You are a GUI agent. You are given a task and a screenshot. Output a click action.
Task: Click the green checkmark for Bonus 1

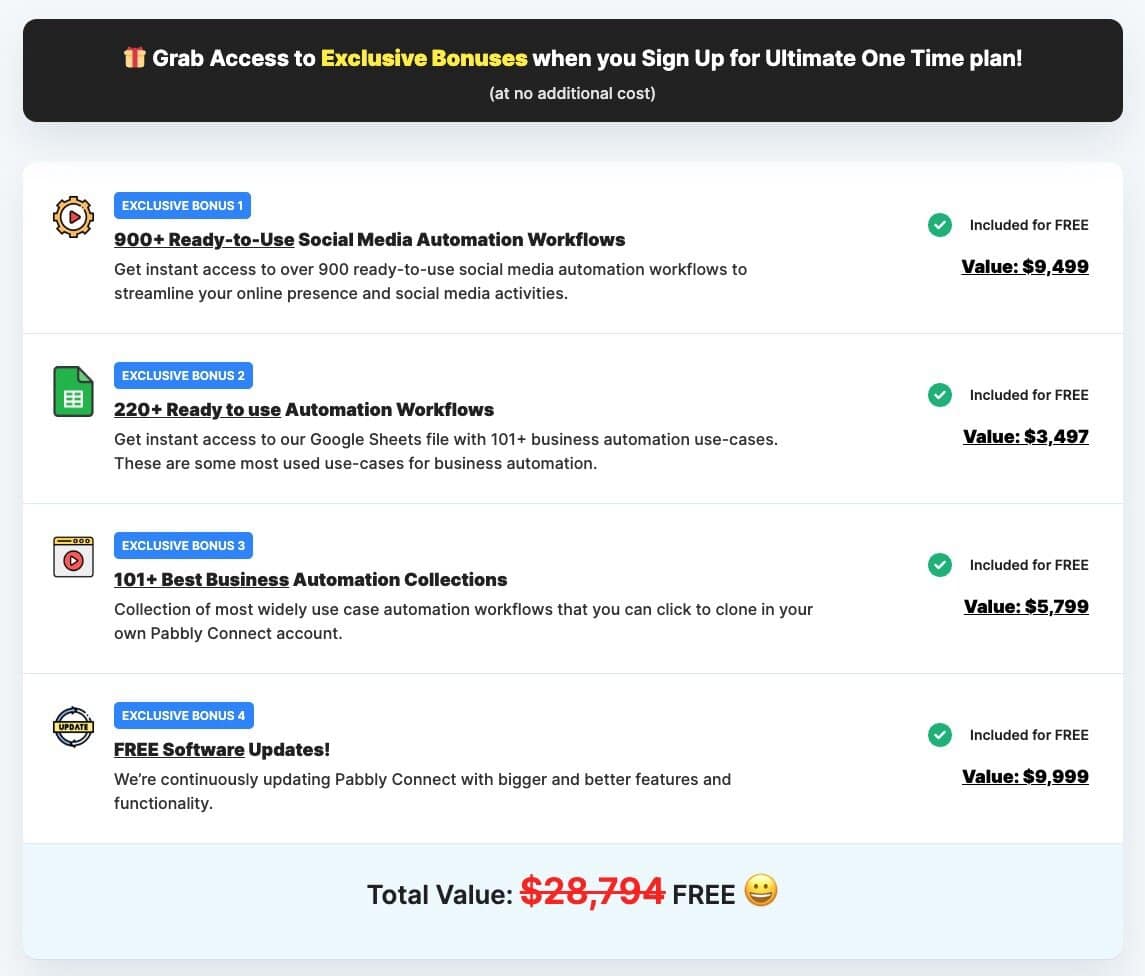pos(940,225)
